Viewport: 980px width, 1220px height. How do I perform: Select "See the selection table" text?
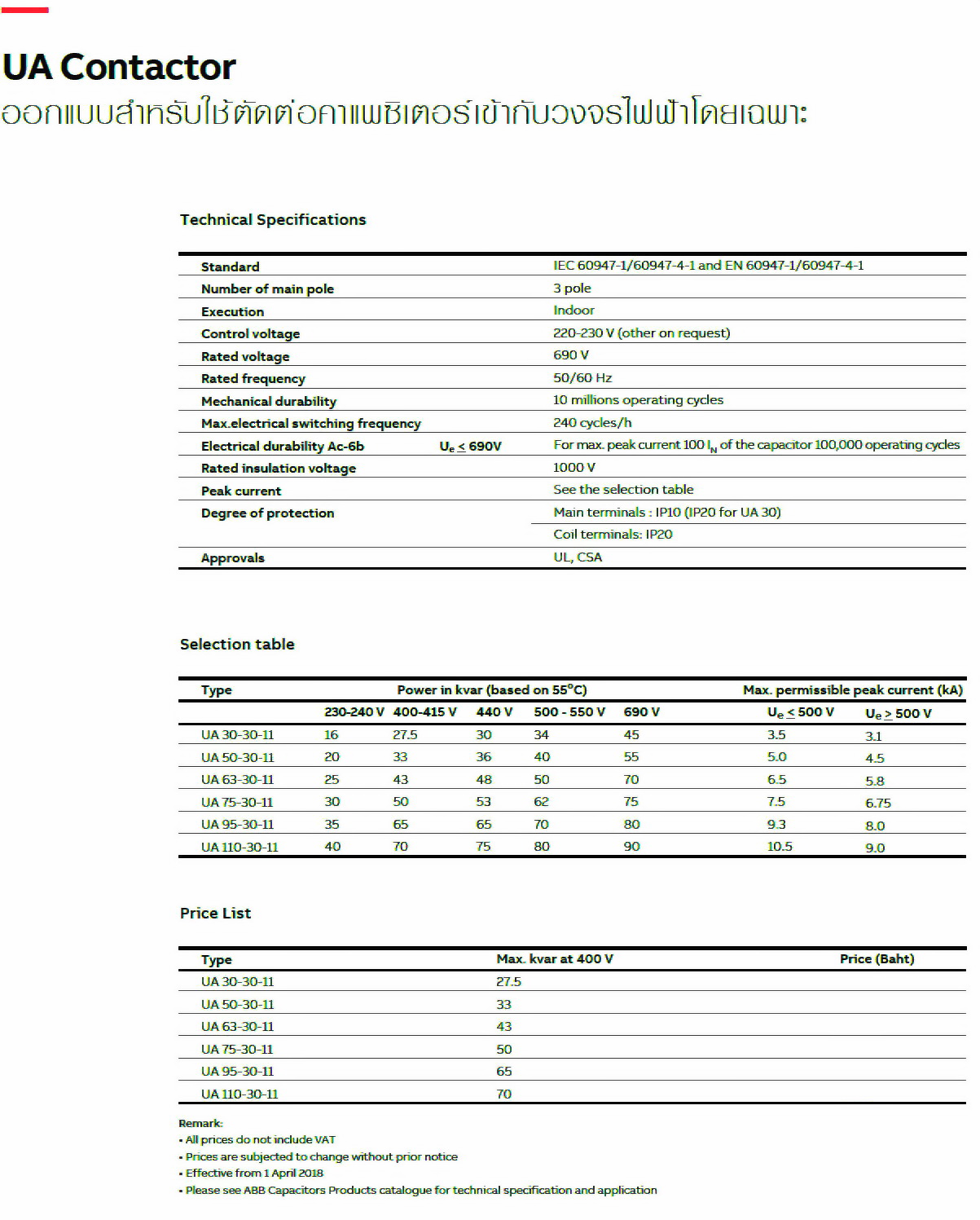pos(623,489)
